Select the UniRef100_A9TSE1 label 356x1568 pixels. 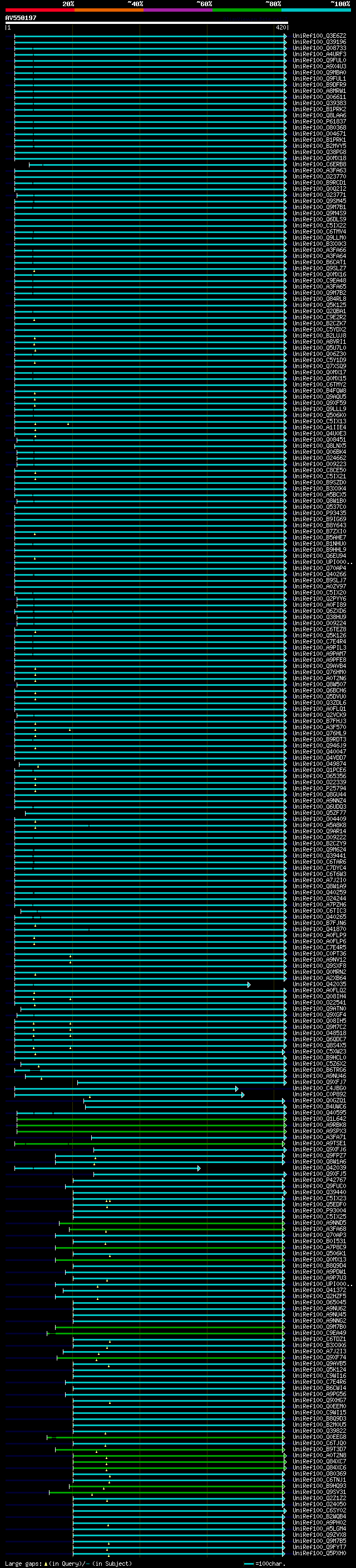(x=319, y=1143)
